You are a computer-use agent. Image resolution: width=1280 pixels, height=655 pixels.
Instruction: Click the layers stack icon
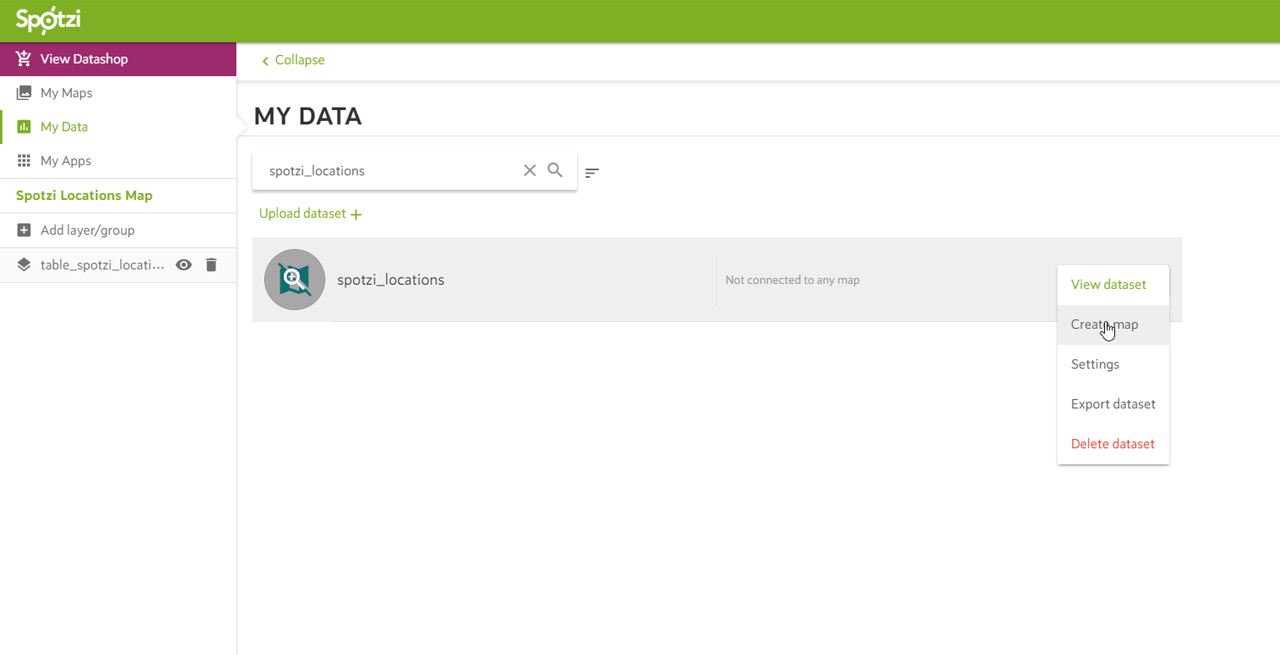click(24, 265)
